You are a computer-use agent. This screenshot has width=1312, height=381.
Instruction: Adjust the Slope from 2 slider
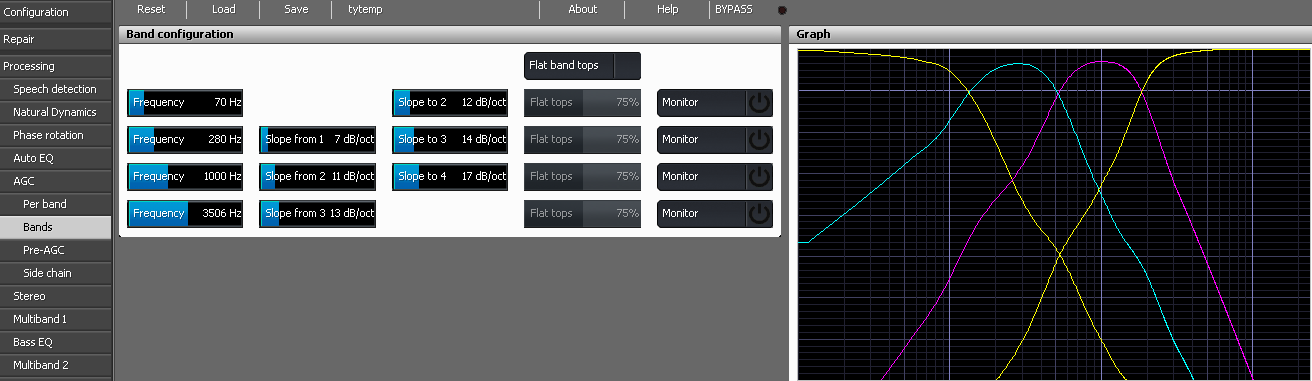318,176
